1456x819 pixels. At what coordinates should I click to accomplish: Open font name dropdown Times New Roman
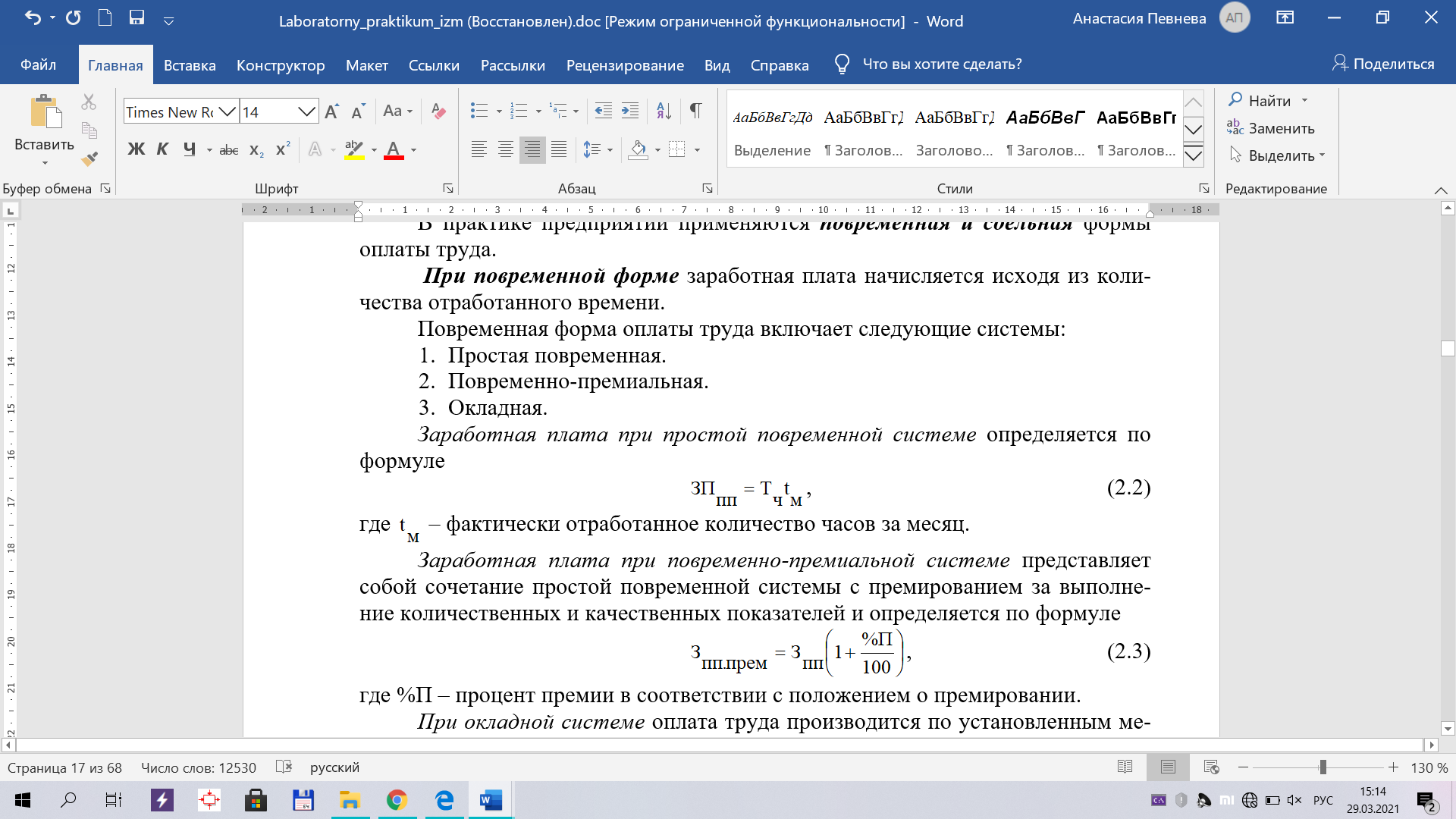point(227,112)
